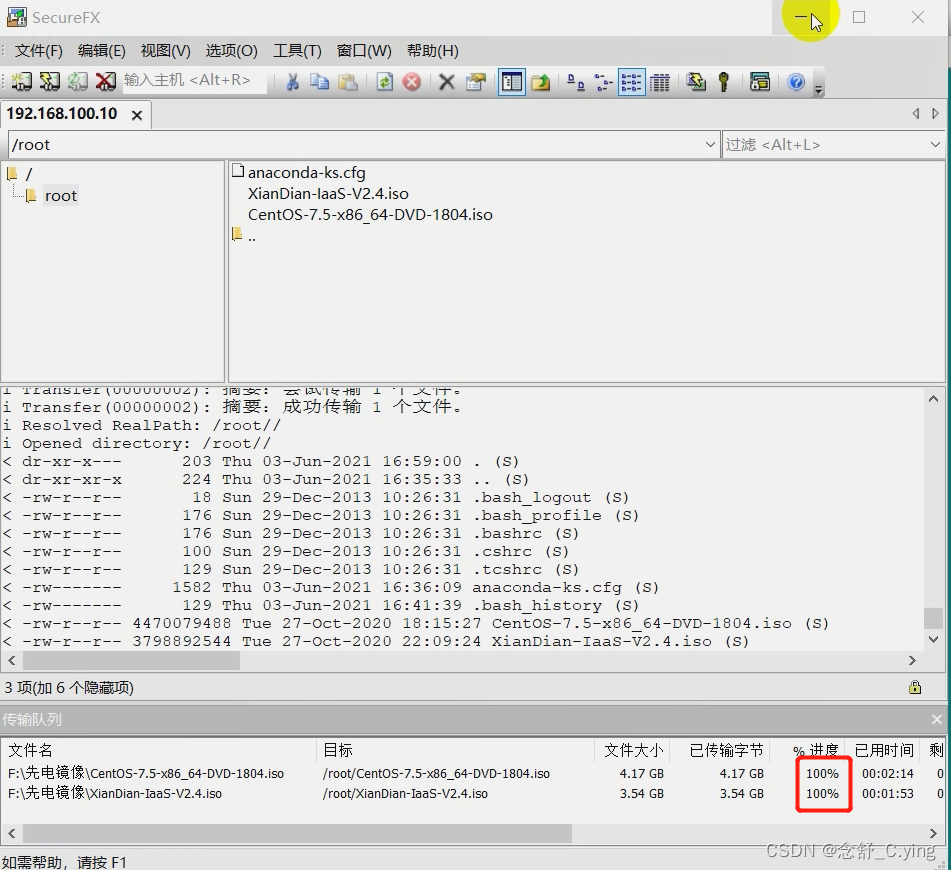The width and height of the screenshot is (951, 870).
Task: Sort queue by 文件大小 column header
Action: pos(634,750)
